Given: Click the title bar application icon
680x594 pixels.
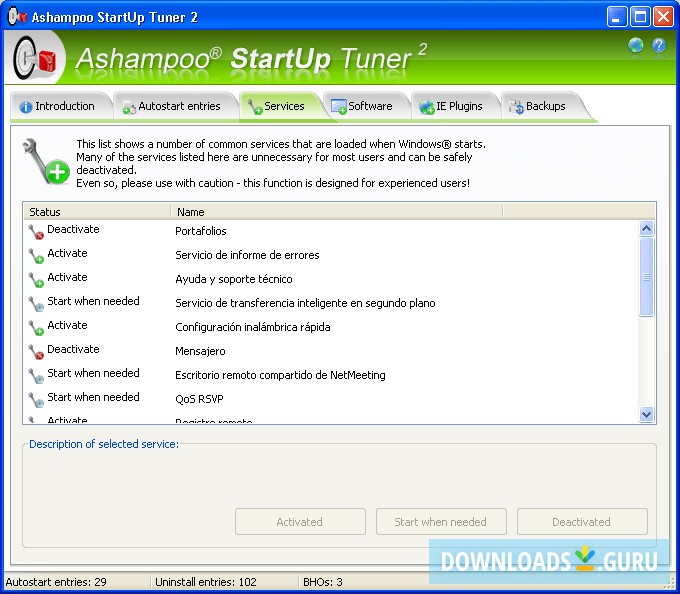Looking at the screenshot, I should tap(17, 16).
